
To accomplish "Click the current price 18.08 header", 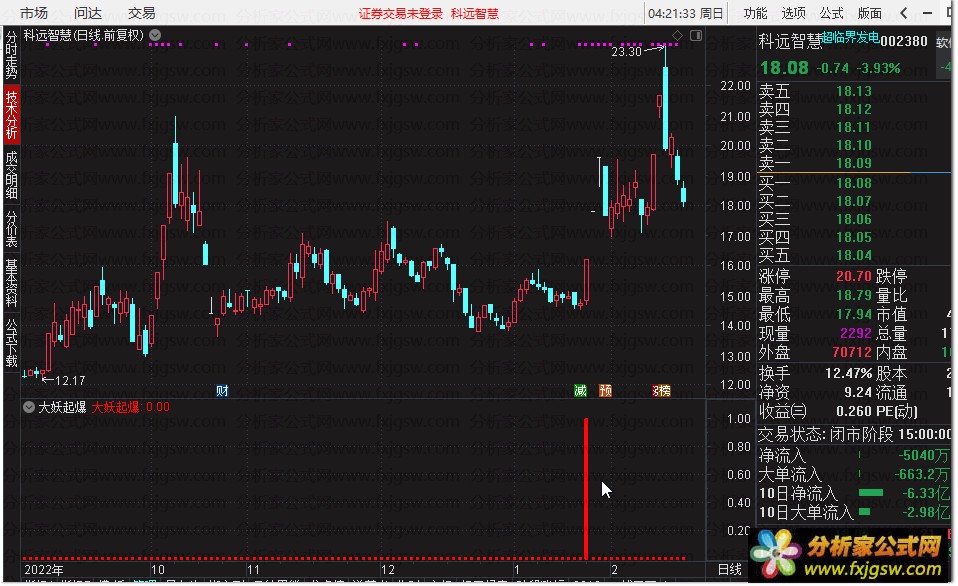I will pos(784,68).
